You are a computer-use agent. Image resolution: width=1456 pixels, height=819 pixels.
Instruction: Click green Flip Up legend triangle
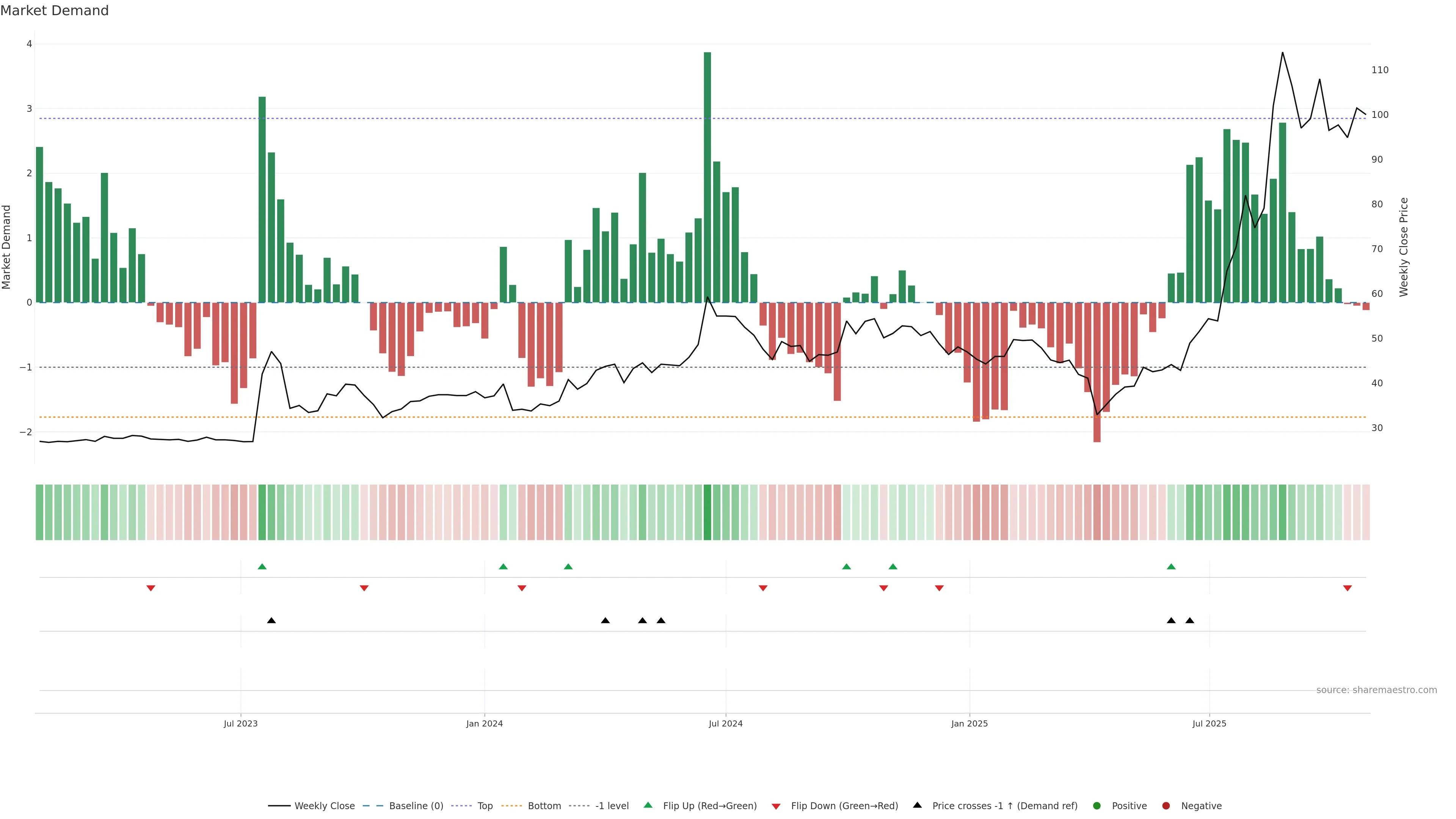coord(648,805)
